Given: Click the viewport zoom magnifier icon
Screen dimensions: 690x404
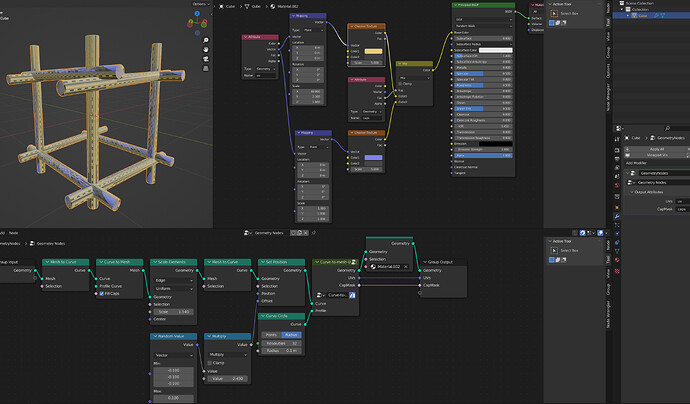Looking at the screenshot, I should [x=206, y=40].
